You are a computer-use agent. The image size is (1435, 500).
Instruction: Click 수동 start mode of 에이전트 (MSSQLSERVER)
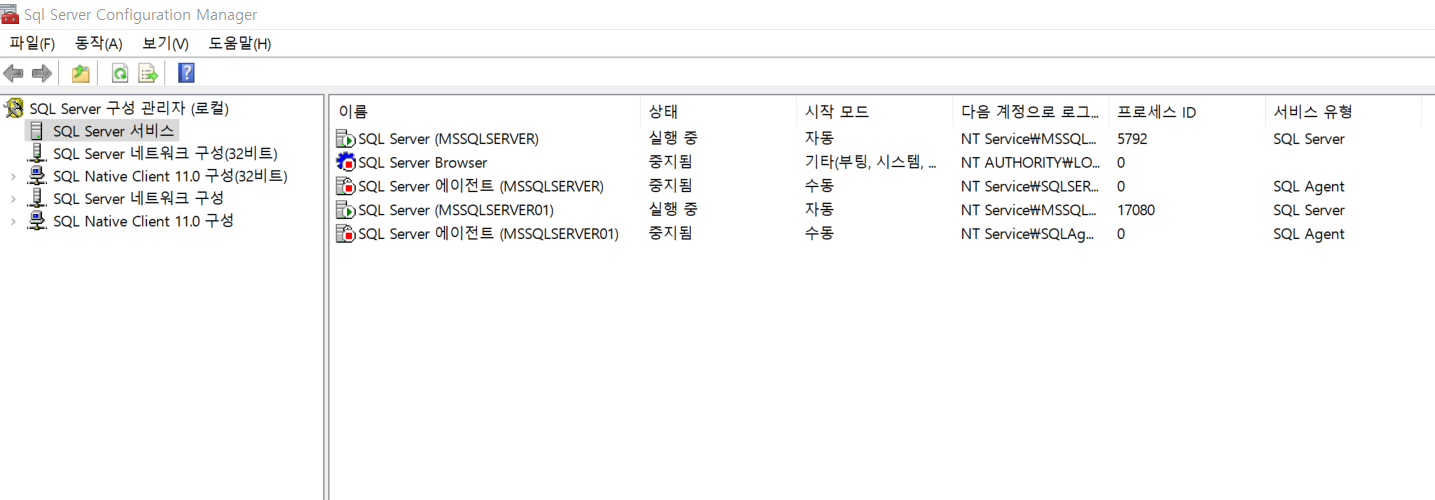point(819,186)
